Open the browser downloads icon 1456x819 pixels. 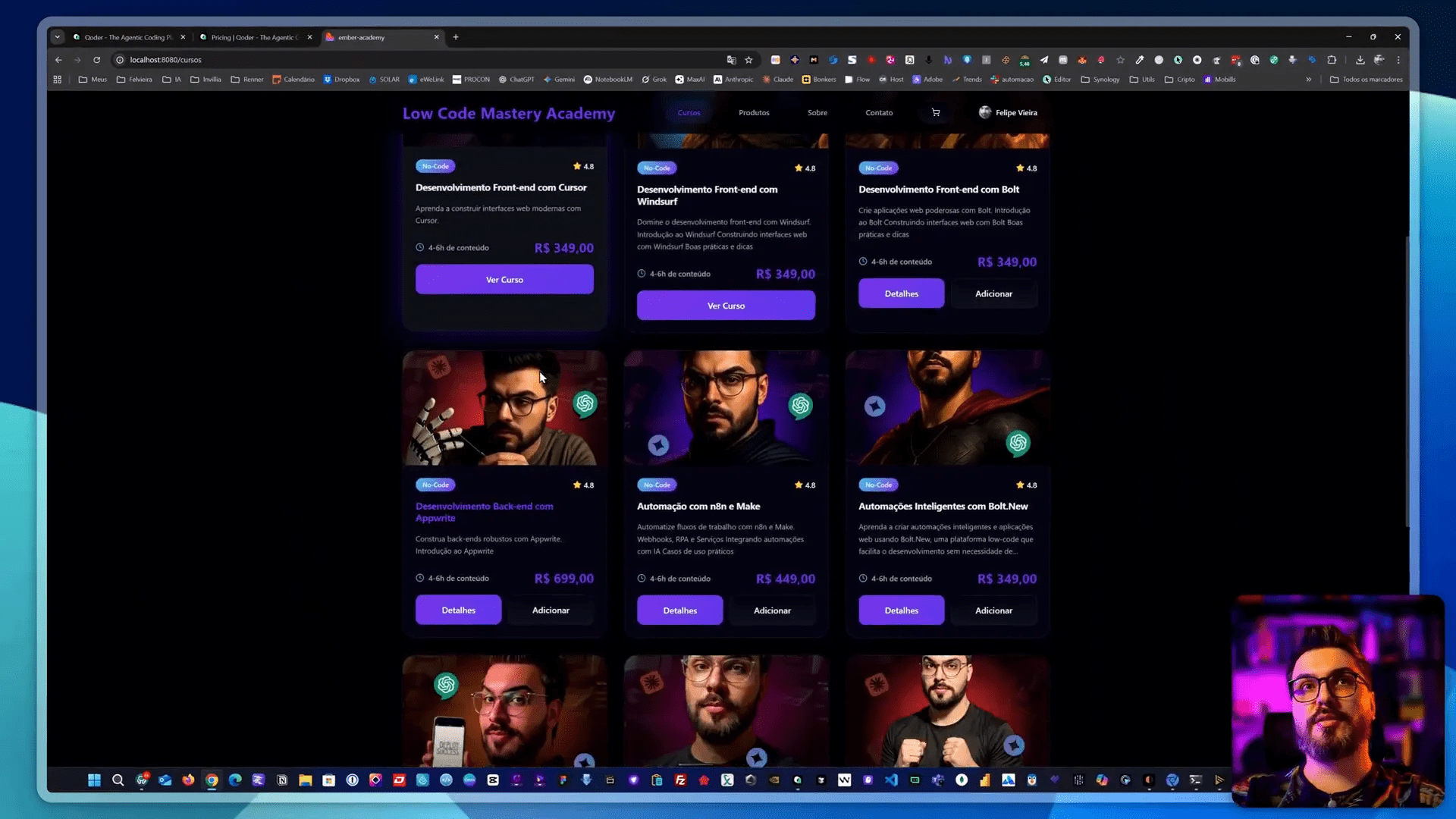(x=1360, y=60)
